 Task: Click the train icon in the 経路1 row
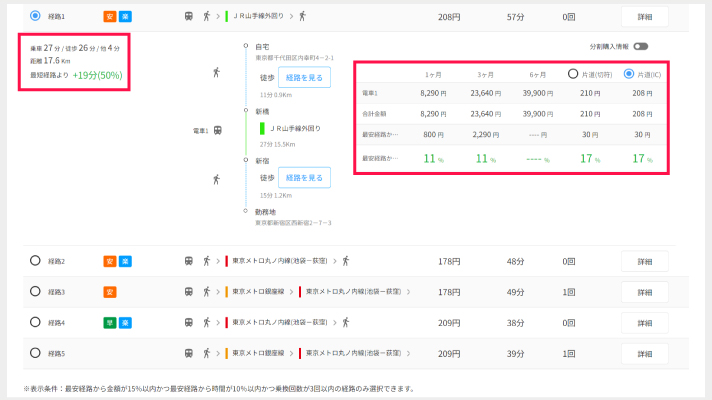189,17
